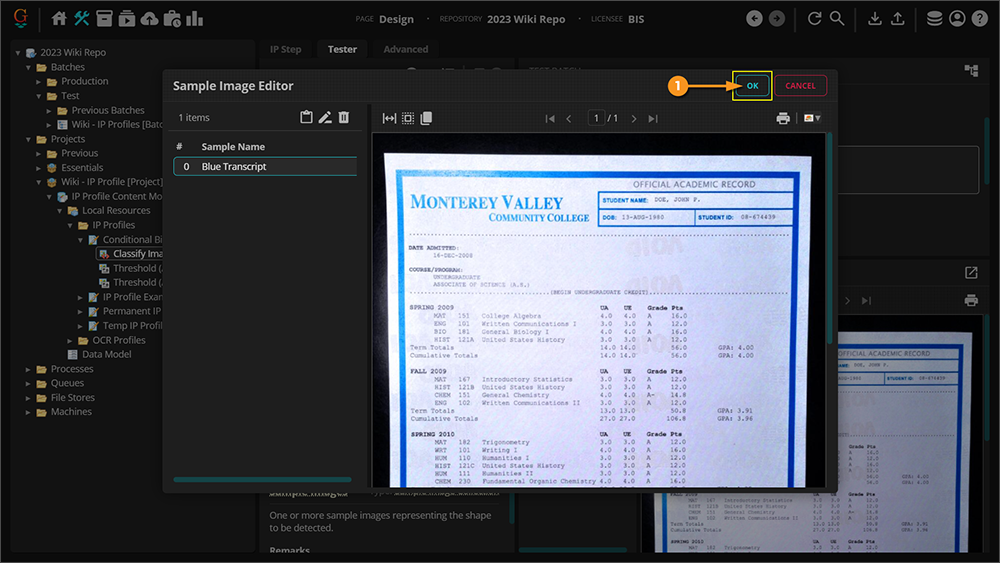Image resolution: width=1000 pixels, height=563 pixels.
Task: Go forward with the right arrow button
Action: point(777,19)
